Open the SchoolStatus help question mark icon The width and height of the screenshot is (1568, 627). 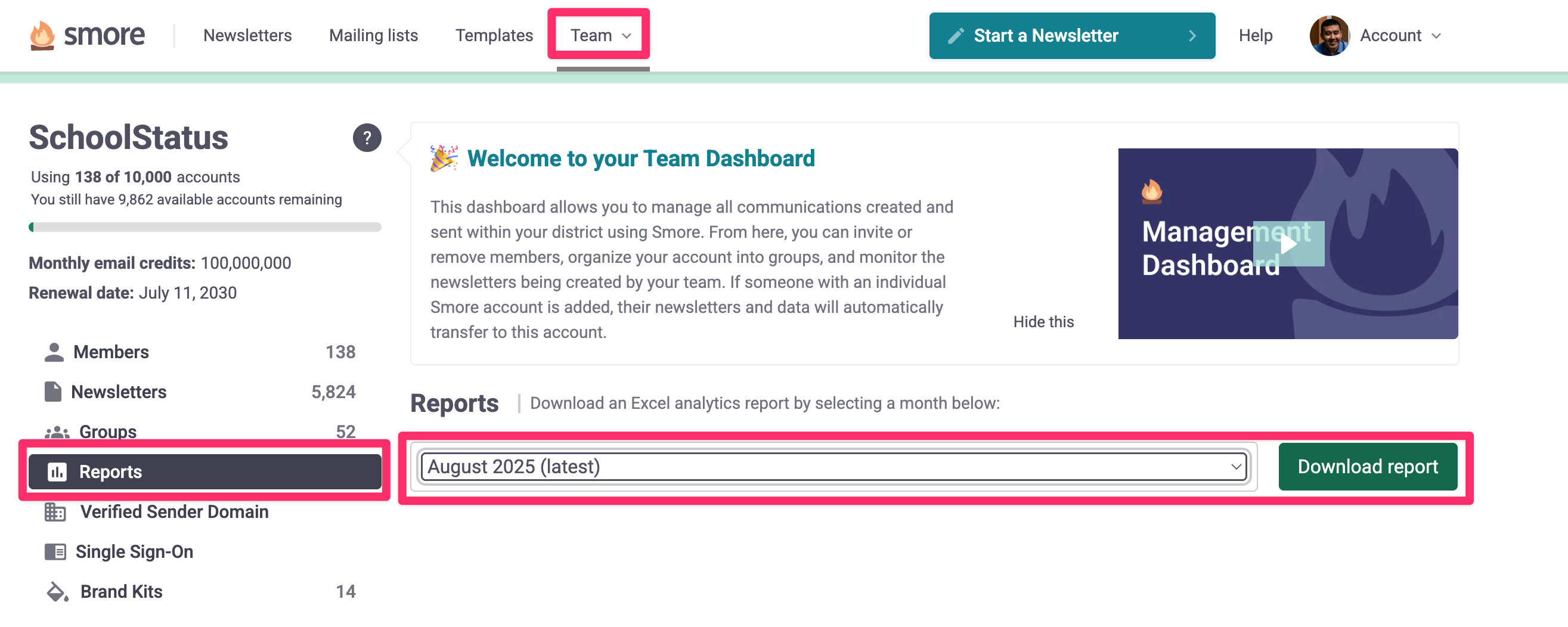367,138
